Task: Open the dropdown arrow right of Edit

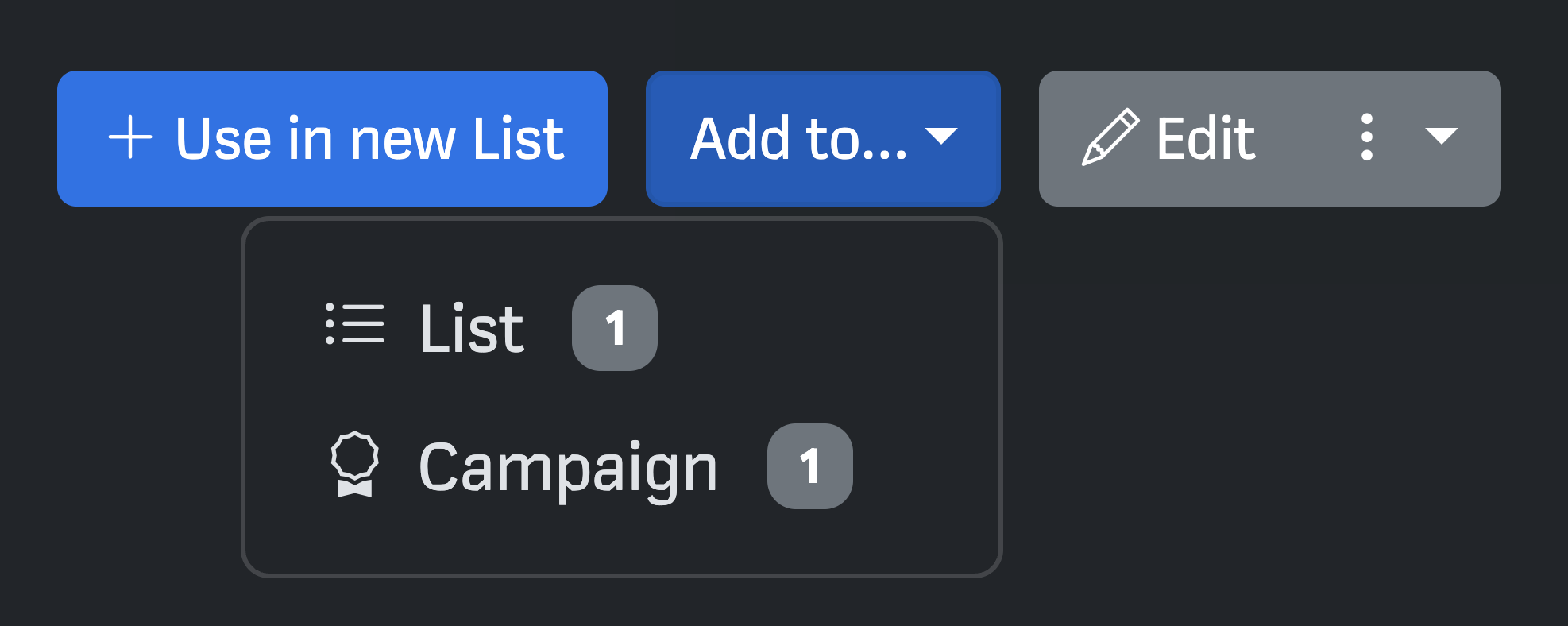Action: pyautogui.click(x=1441, y=137)
